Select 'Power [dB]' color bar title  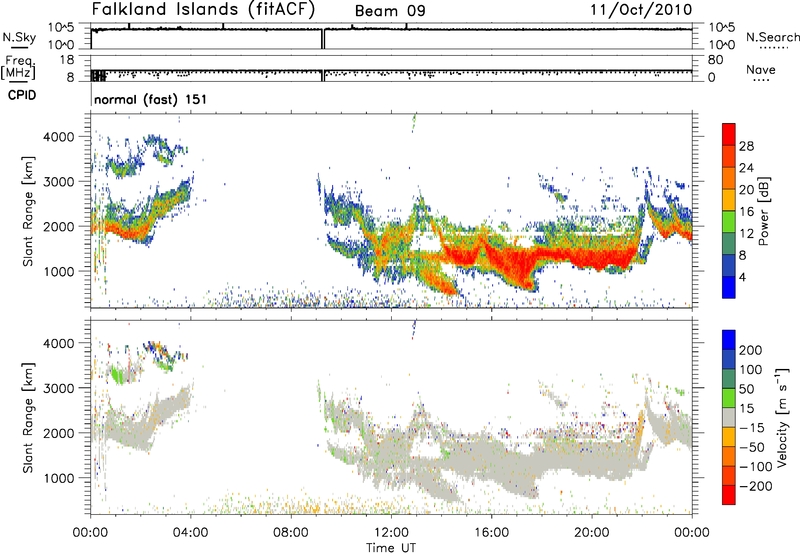[x=764, y=211]
